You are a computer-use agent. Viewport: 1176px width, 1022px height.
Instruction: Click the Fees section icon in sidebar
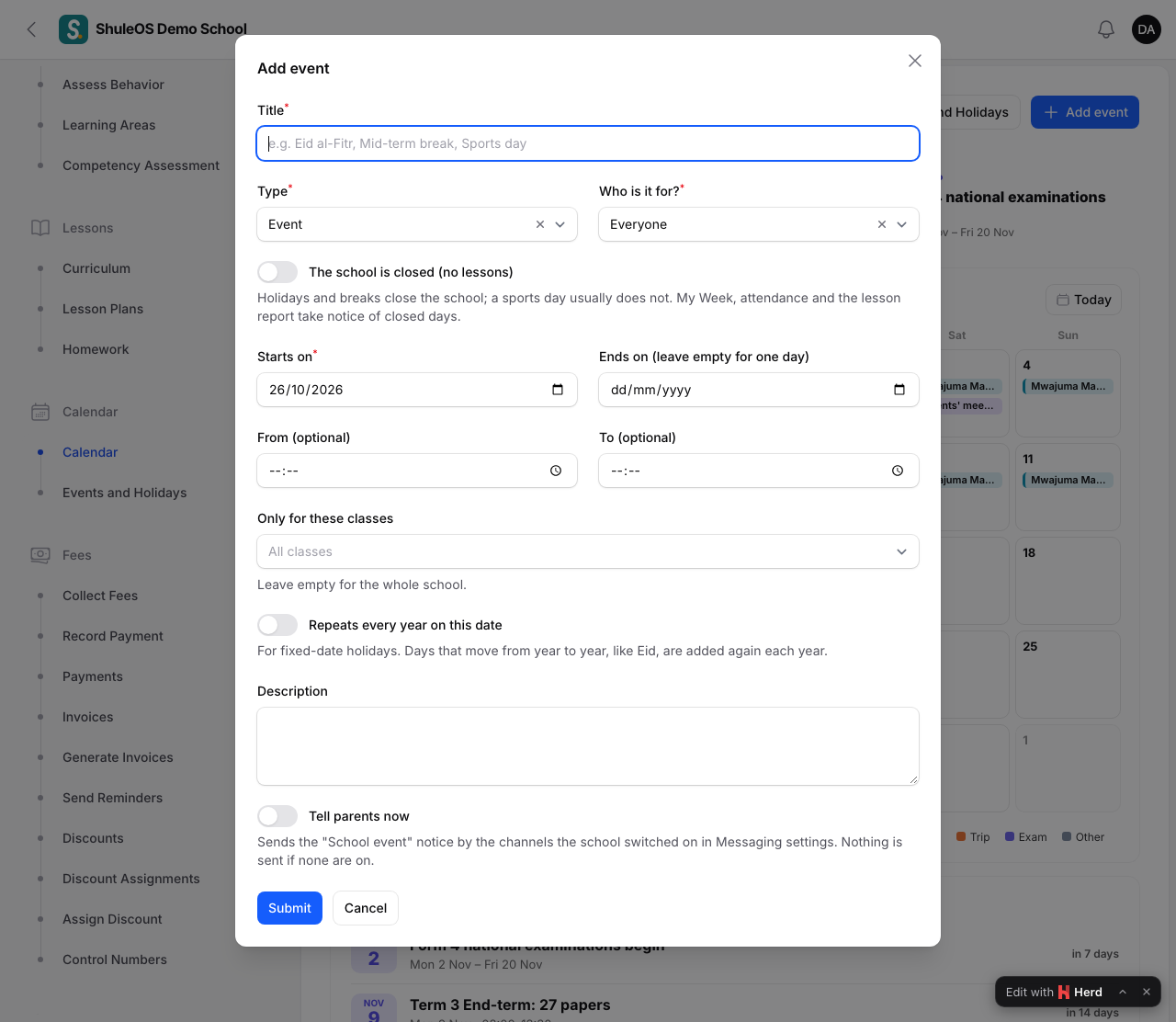40,555
